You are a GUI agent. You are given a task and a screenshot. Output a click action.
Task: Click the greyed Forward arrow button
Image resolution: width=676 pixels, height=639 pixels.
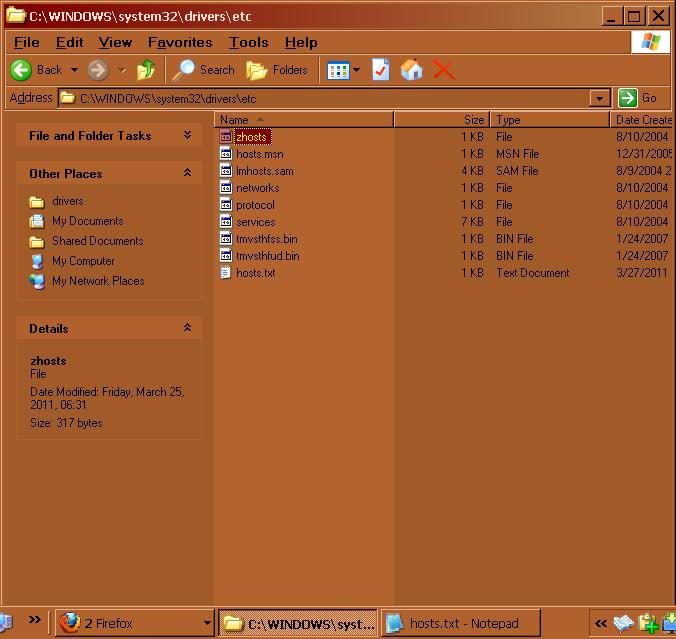(x=98, y=70)
